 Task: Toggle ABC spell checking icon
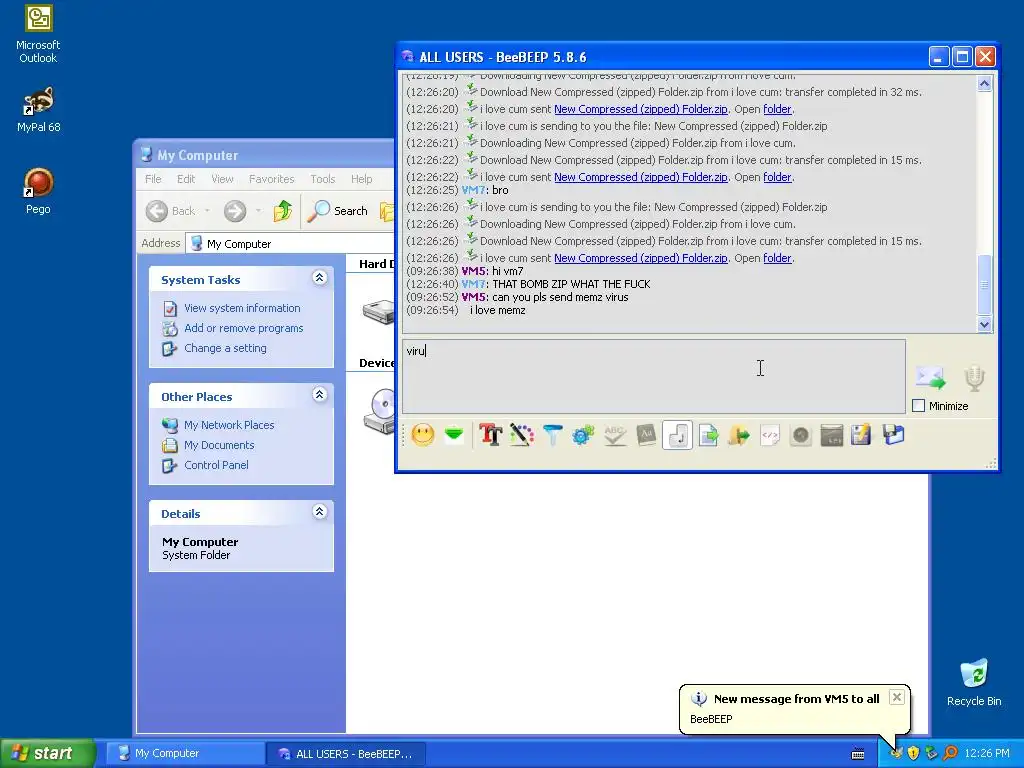pos(615,435)
